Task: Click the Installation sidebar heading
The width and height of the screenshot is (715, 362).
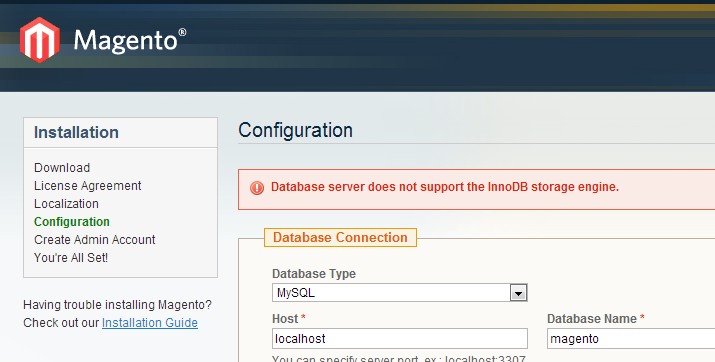Action: [76, 132]
